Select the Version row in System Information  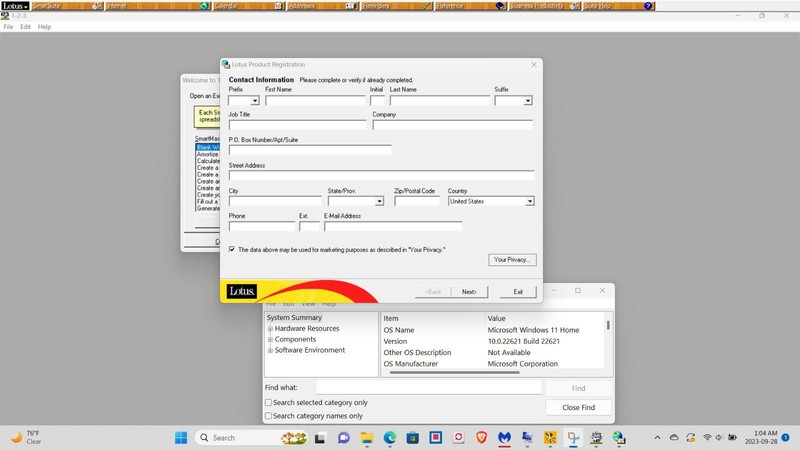coord(492,341)
